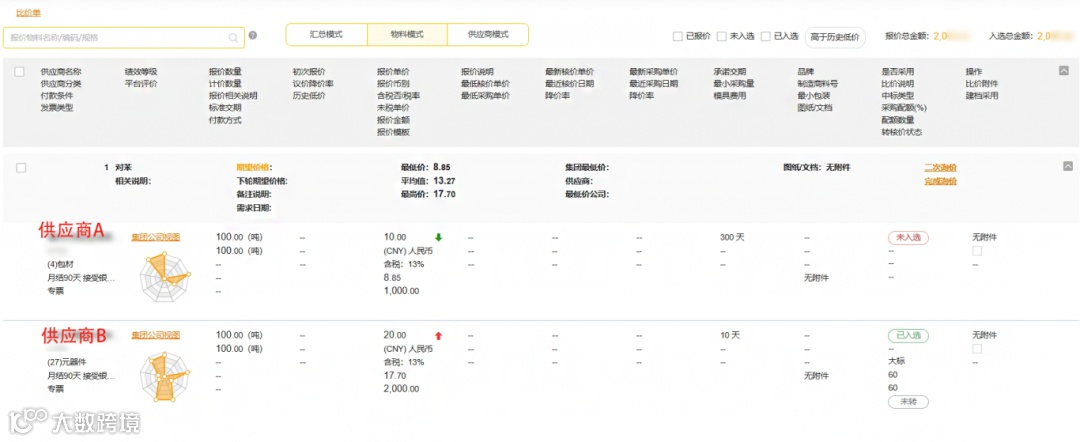
Task: Click the 未入选 status tag
Action: pyautogui.click(x=908, y=238)
